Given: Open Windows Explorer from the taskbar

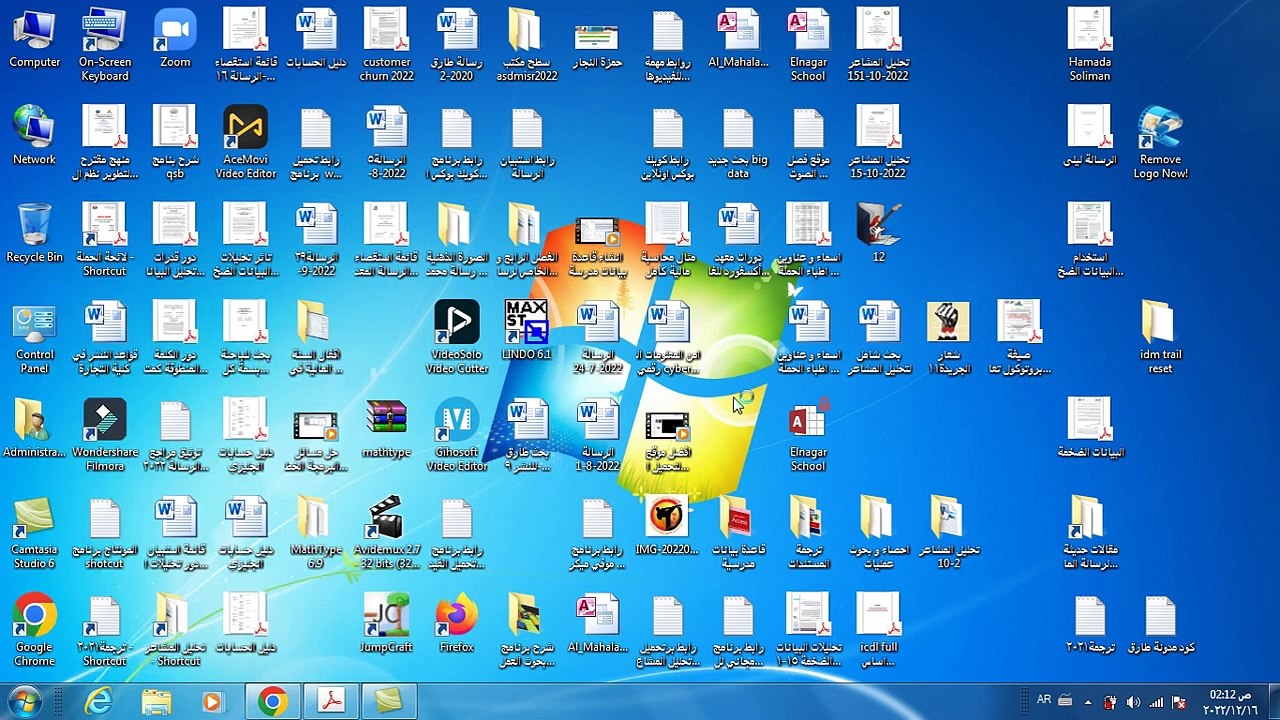Looking at the screenshot, I should click(x=156, y=702).
